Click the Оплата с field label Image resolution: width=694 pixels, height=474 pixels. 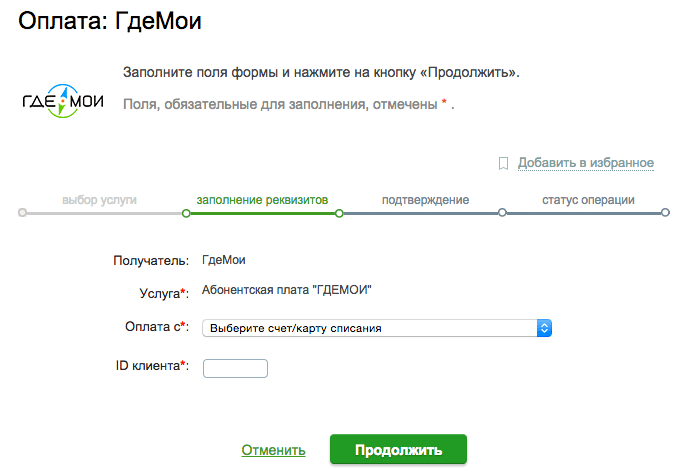point(157,327)
